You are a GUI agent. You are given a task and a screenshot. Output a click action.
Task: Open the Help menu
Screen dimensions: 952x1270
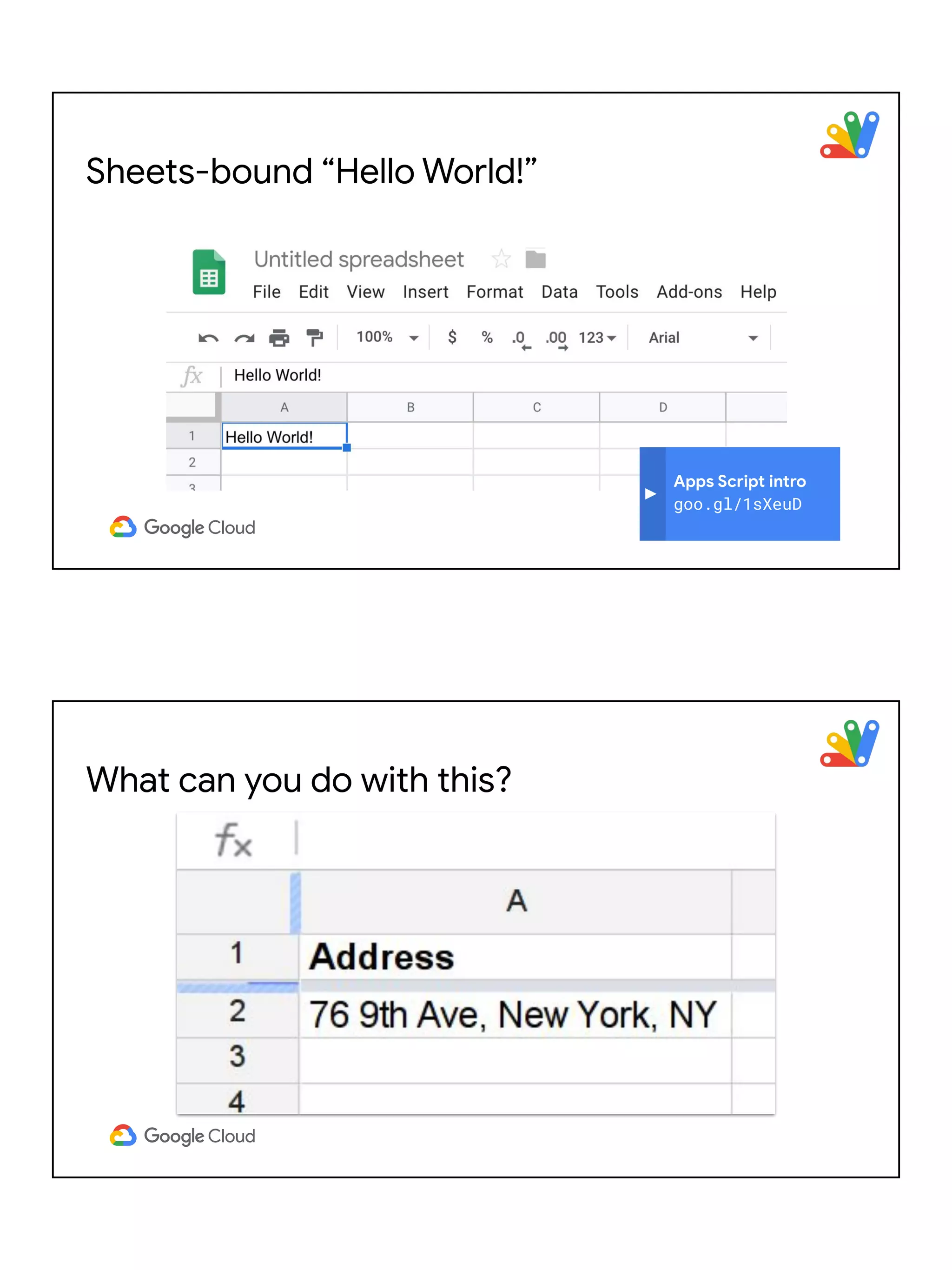click(758, 292)
